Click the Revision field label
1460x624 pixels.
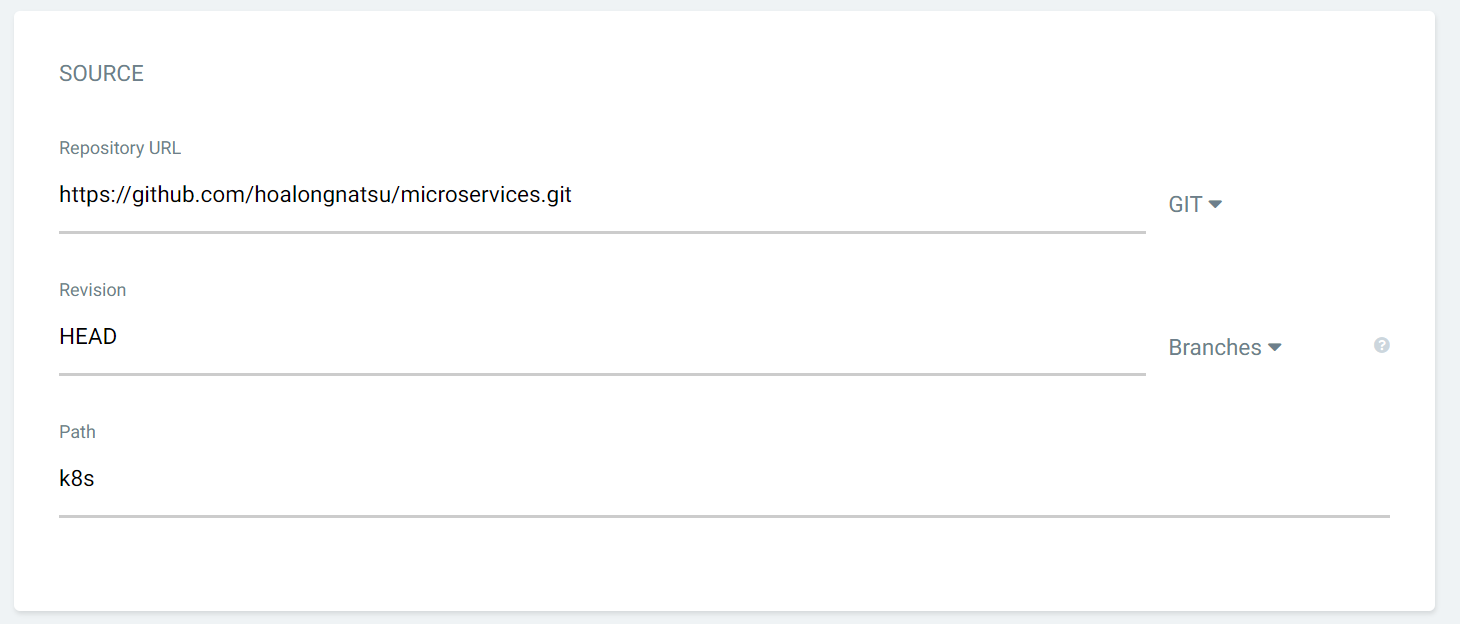click(93, 290)
